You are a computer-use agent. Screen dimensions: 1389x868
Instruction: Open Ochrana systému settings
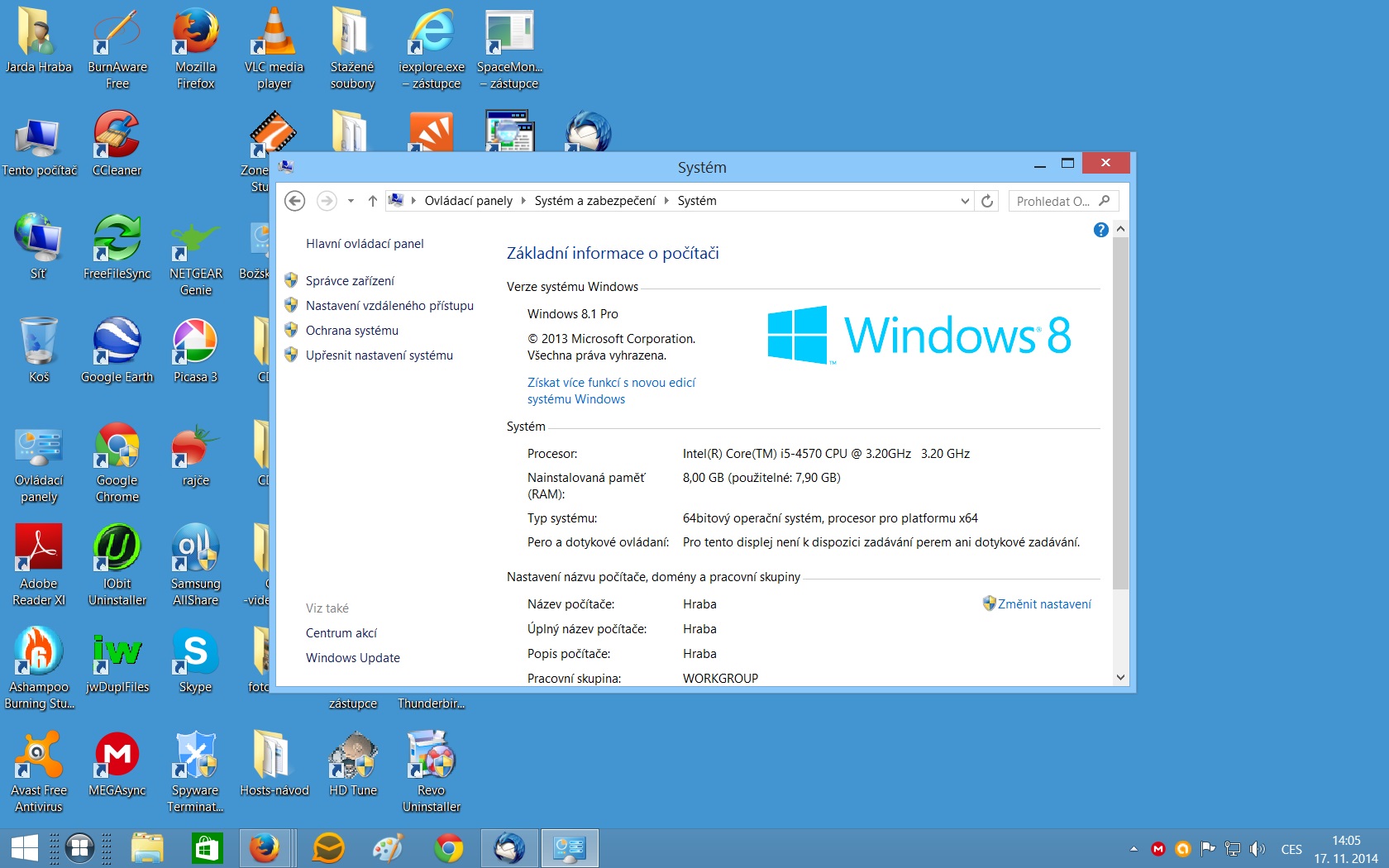[x=351, y=331]
